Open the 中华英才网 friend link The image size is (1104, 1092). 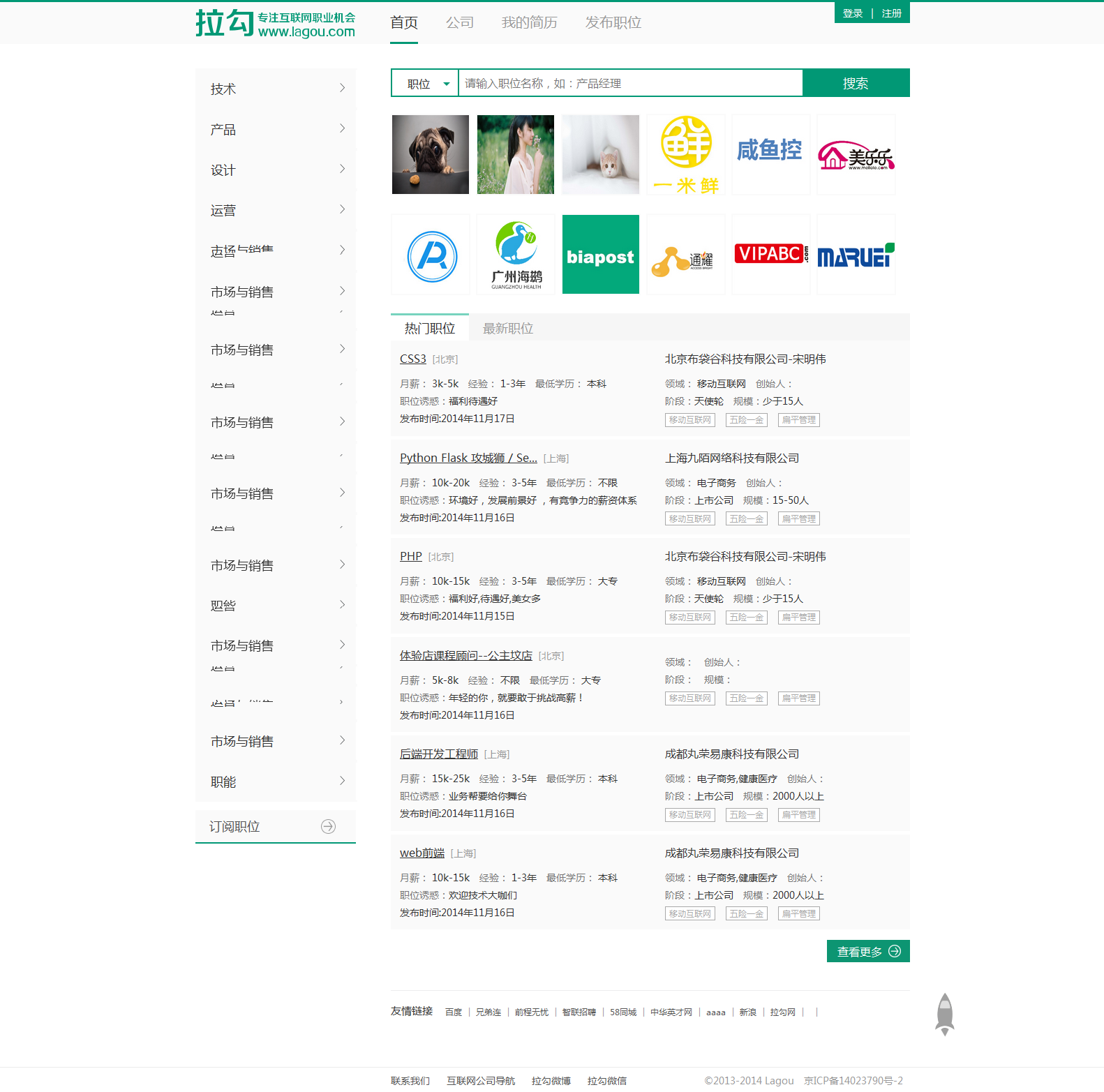coord(671,1012)
